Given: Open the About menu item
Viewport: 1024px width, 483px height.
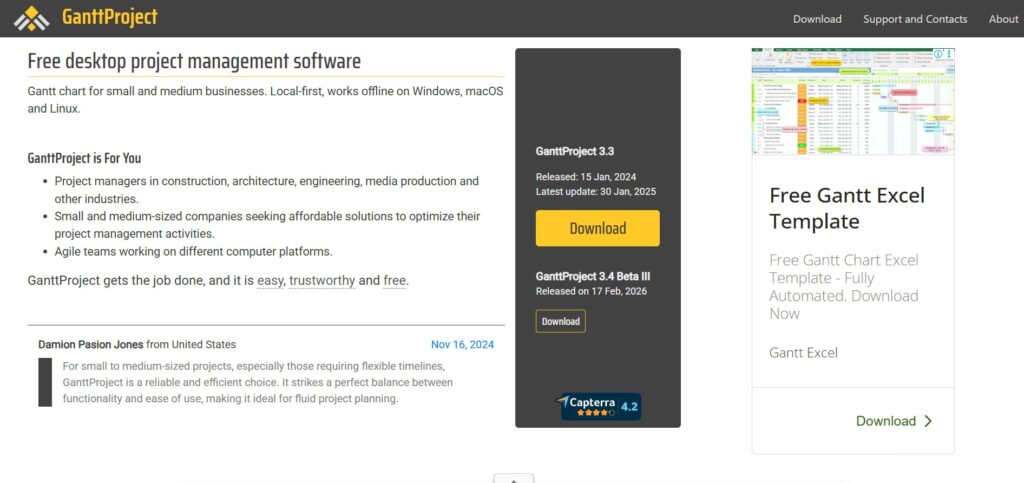Looking at the screenshot, I should tap(1002, 19).
